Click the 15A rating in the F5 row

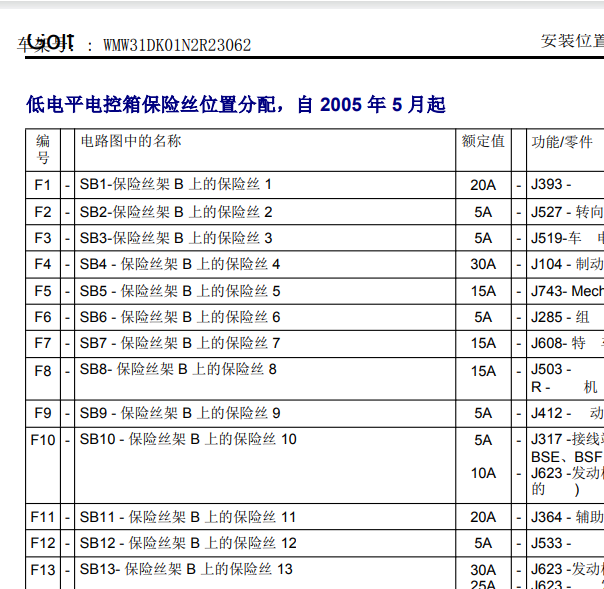tap(483, 291)
